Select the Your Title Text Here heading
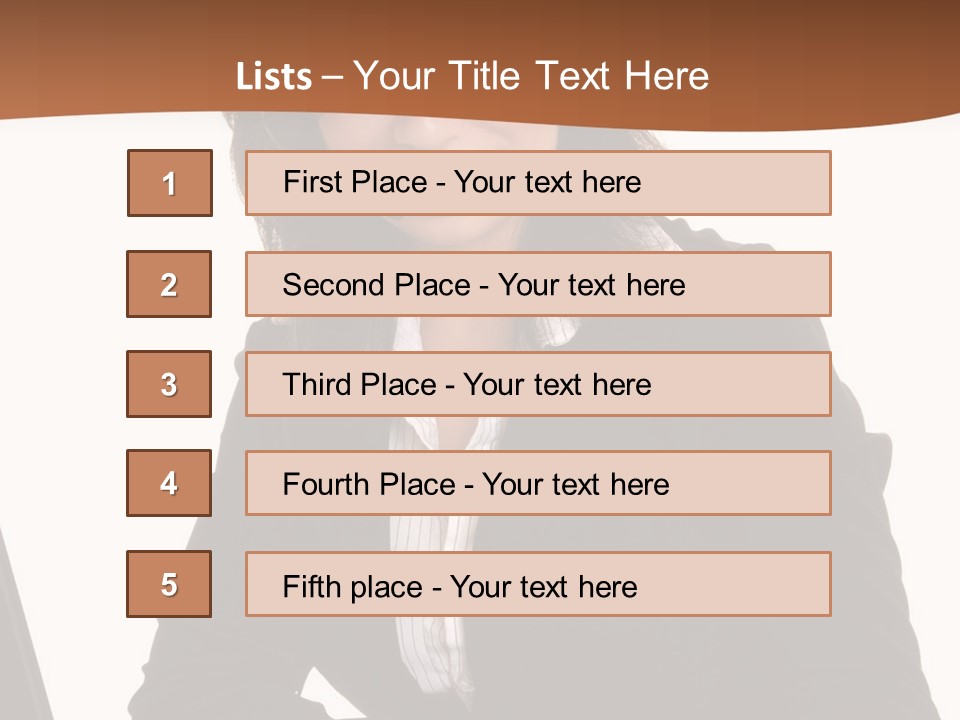Viewport: 960px width, 720px height. (531, 76)
